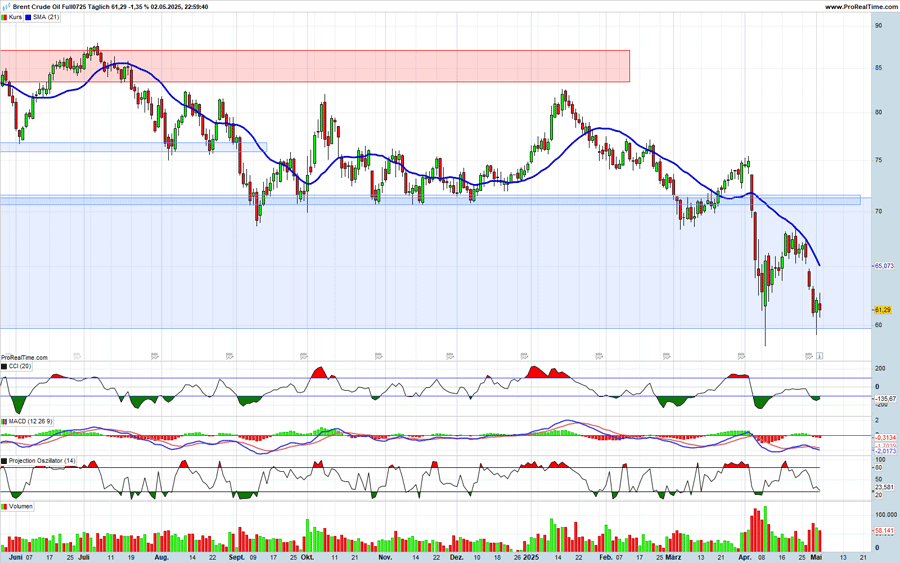
Task: Click the MACD (12 26 9) legend icon
Action: tap(4, 422)
